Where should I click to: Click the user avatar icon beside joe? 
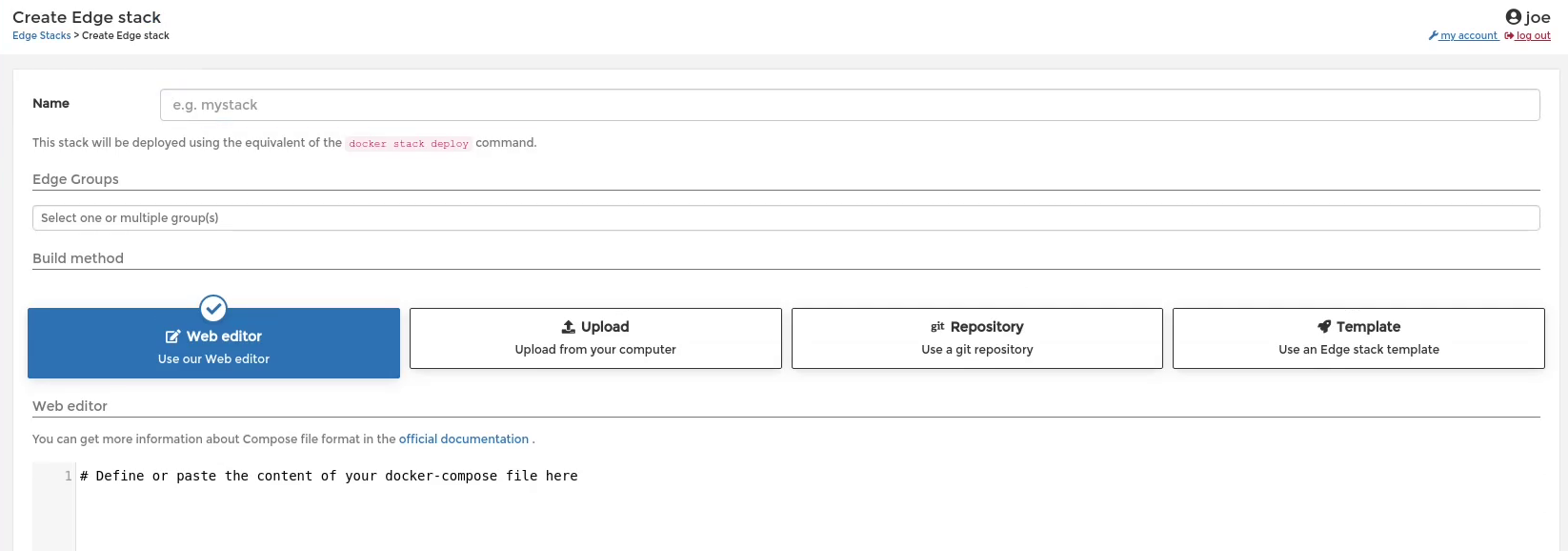[x=1513, y=16]
